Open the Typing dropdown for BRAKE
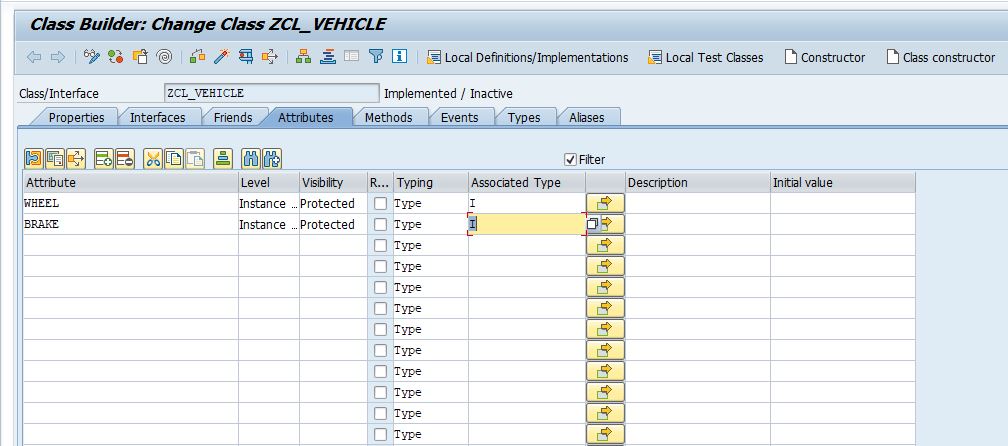 tap(431, 224)
